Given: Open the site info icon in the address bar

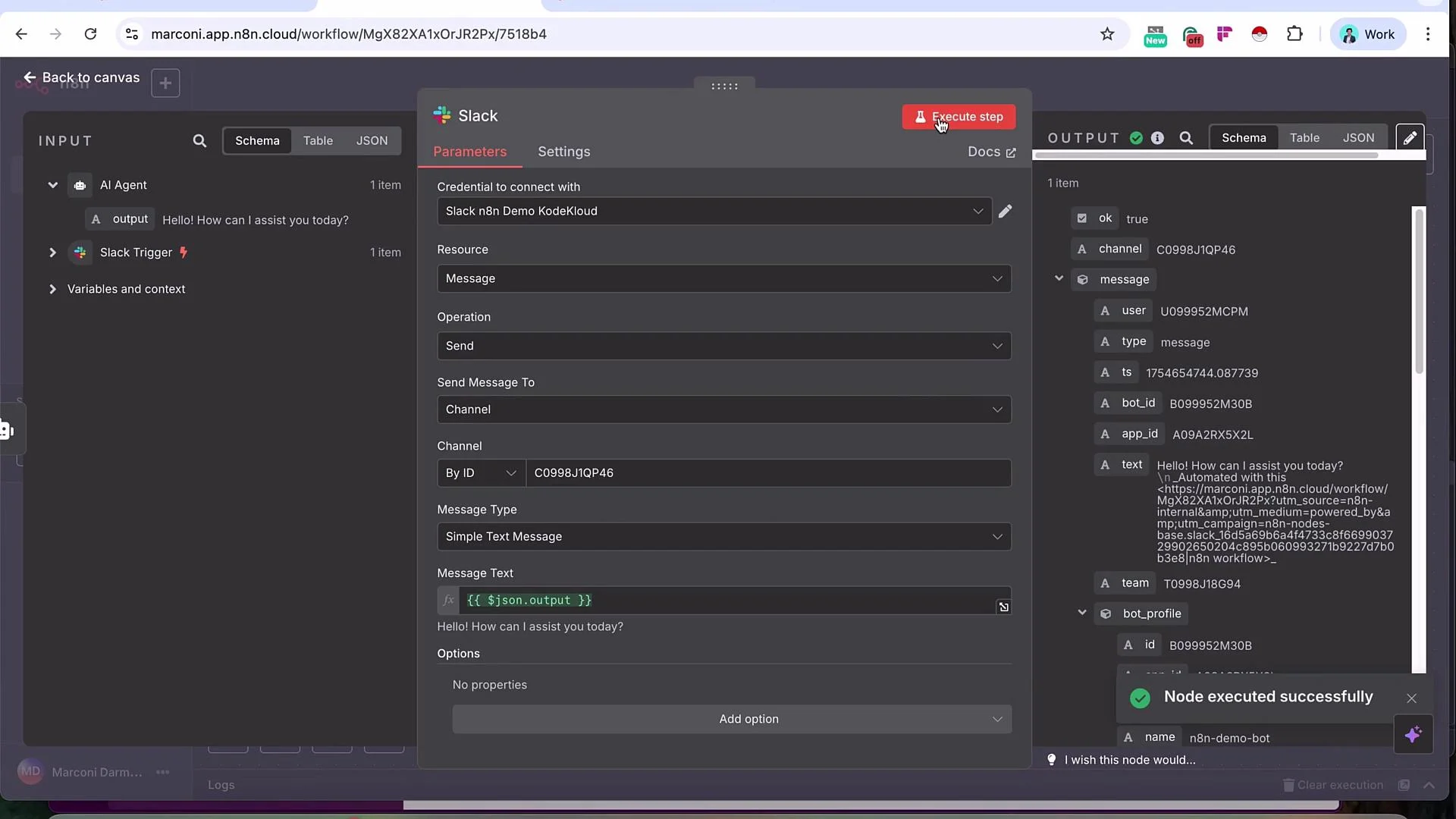Looking at the screenshot, I should point(132,34).
